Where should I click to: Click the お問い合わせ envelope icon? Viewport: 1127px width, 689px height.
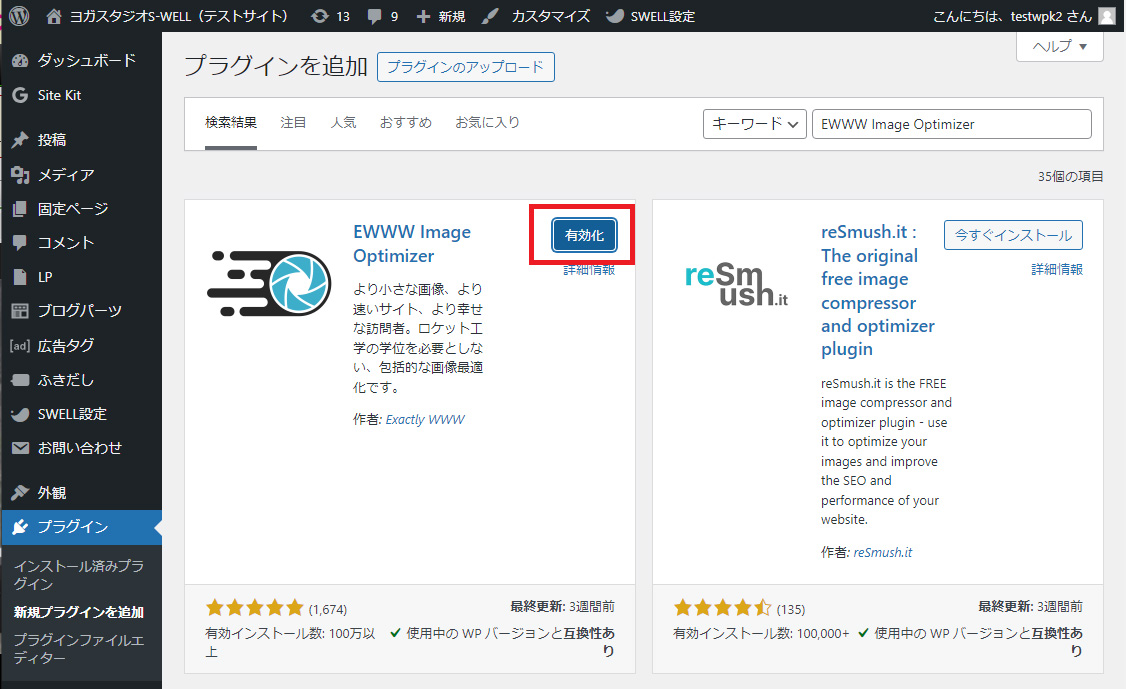20,448
